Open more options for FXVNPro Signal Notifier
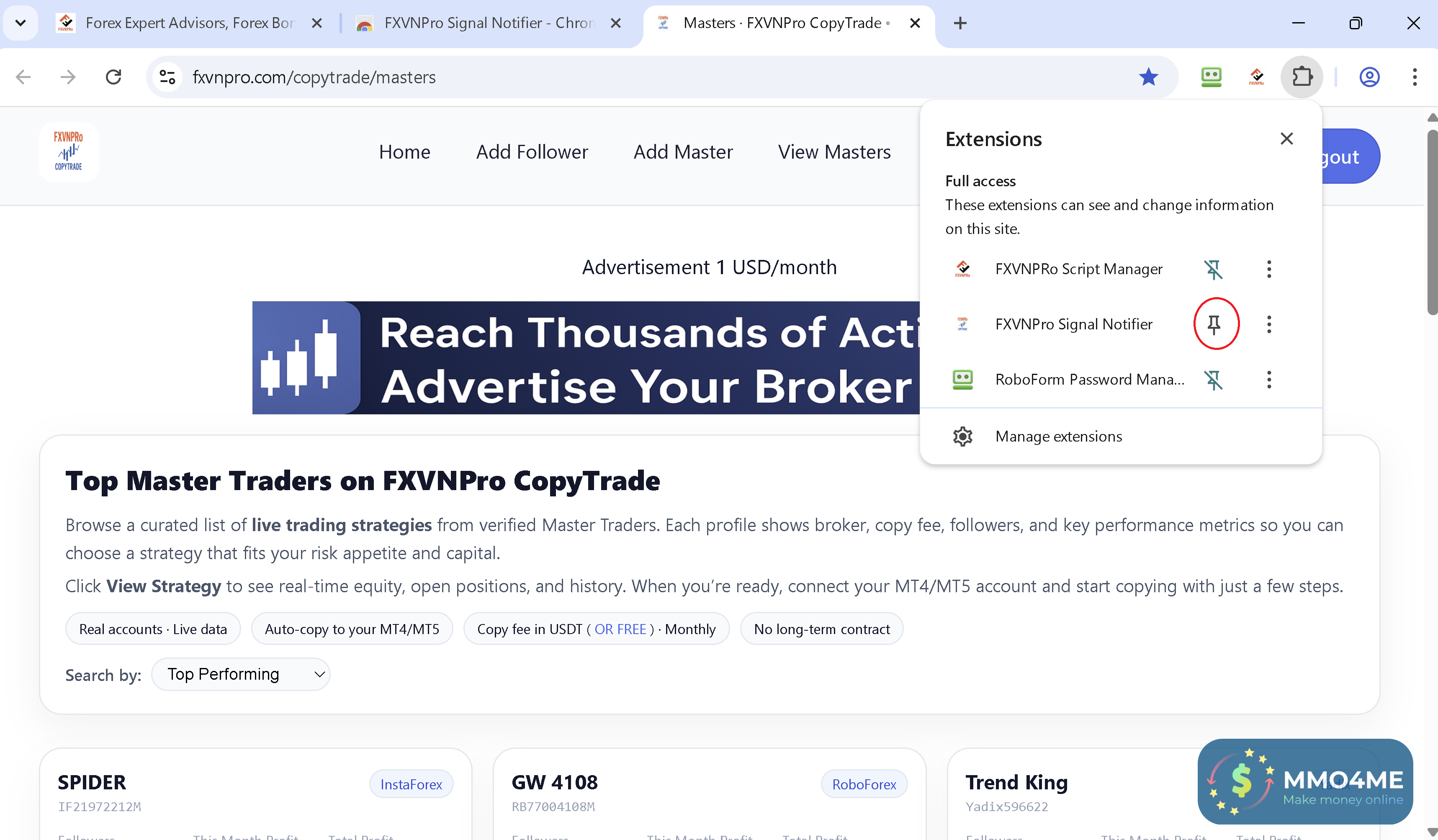 (1268, 324)
